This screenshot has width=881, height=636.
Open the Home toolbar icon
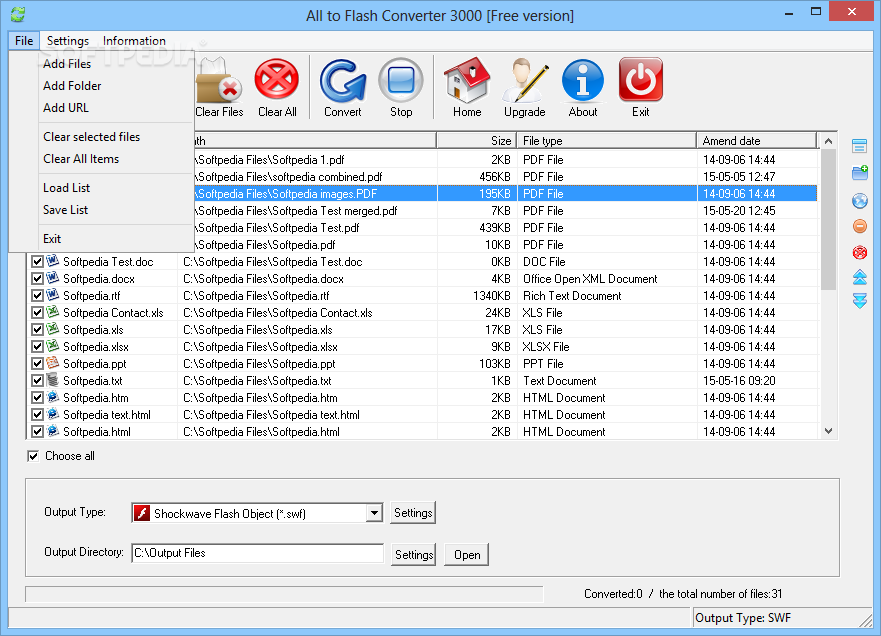point(467,80)
